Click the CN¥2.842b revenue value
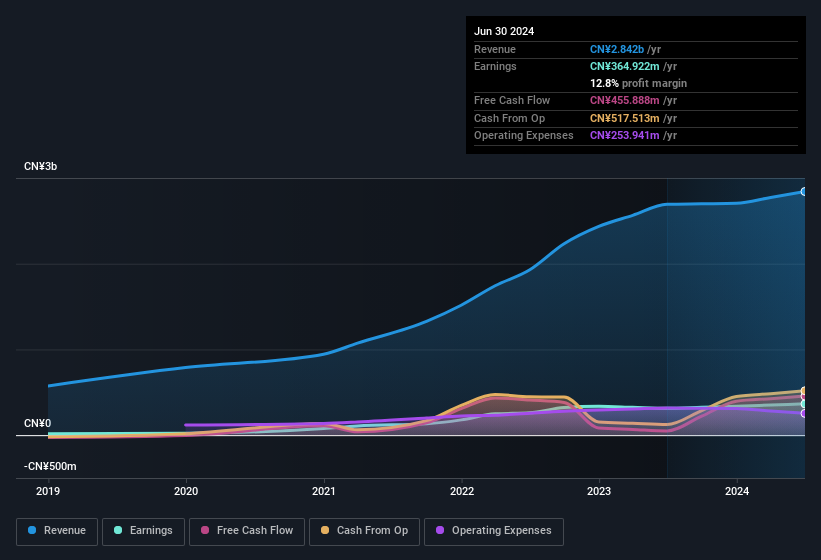 tap(617, 49)
